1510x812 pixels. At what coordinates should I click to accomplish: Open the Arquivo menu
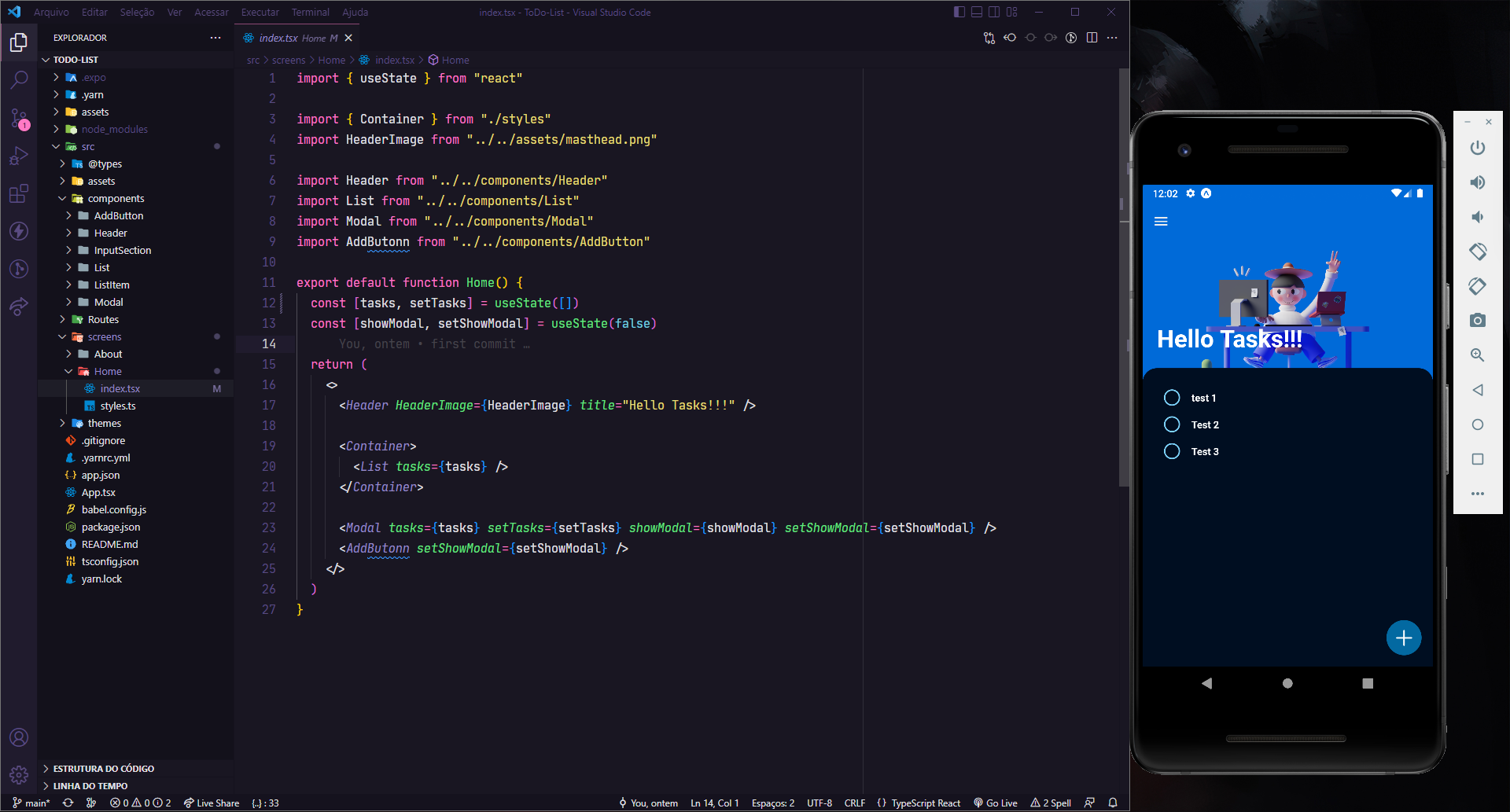pyautogui.click(x=51, y=12)
